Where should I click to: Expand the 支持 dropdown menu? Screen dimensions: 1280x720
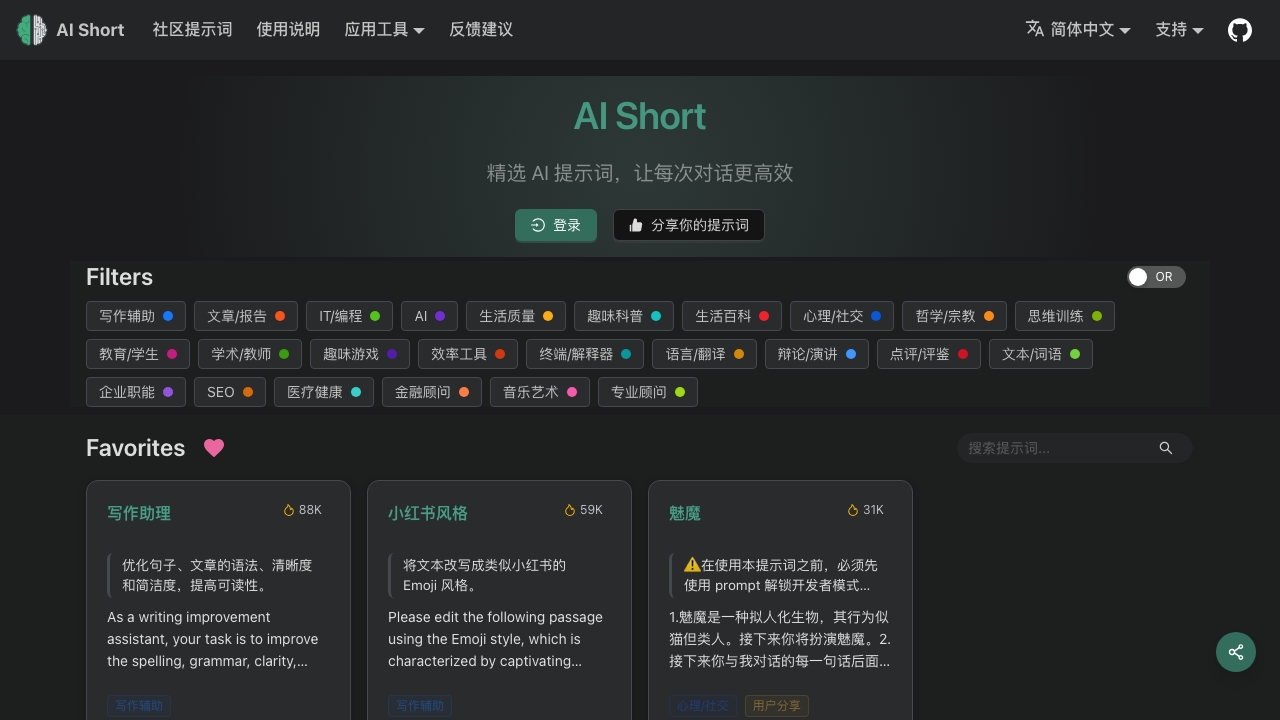pos(1179,30)
